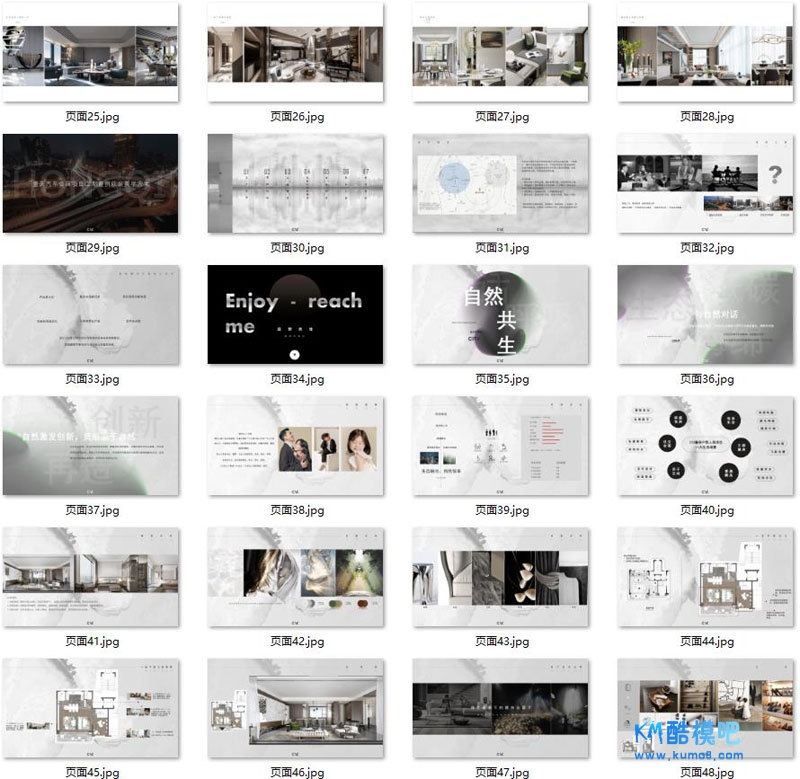The image size is (800, 779).
Task: Open the 页面40.jpg black circles diagram thumbnail
Action: [x=706, y=445]
